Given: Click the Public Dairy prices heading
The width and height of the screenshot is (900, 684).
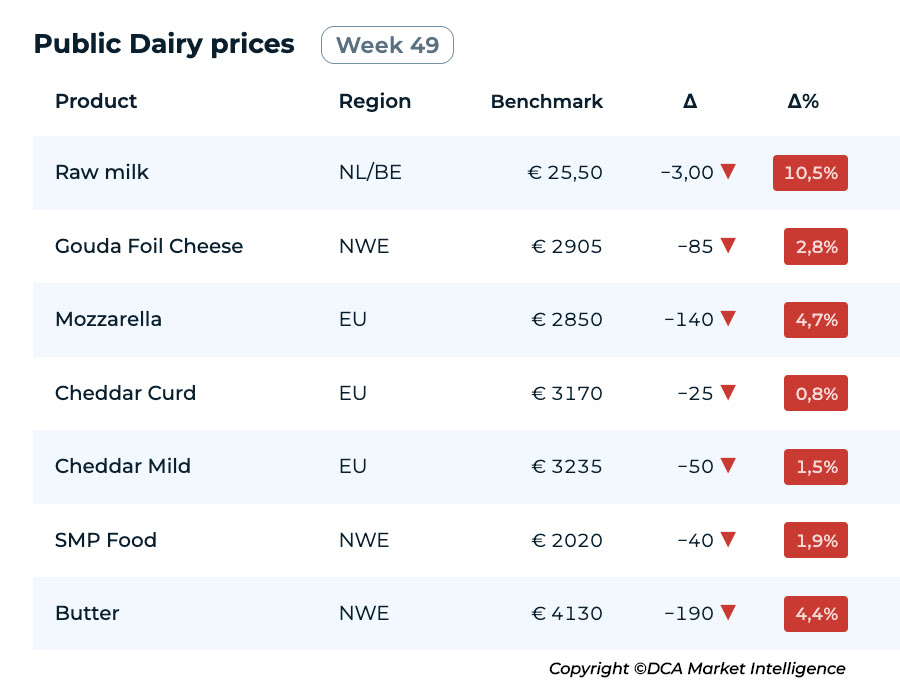Looking at the screenshot, I should (164, 45).
